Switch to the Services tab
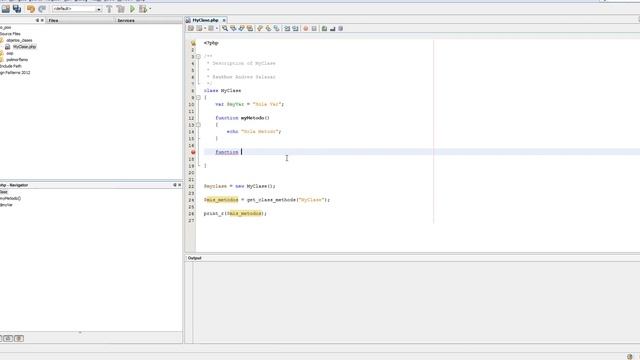Viewport: 640px width, 360px height. pyautogui.click(x=126, y=20)
